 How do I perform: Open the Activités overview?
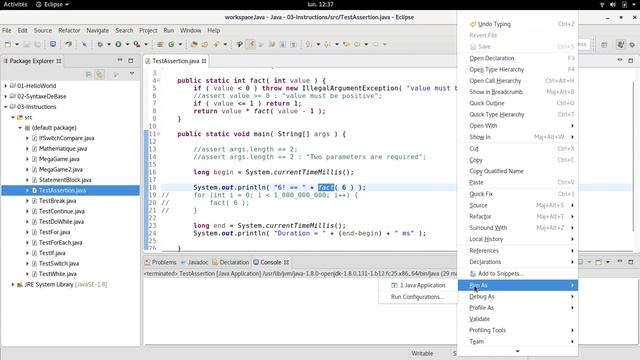[16, 4]
